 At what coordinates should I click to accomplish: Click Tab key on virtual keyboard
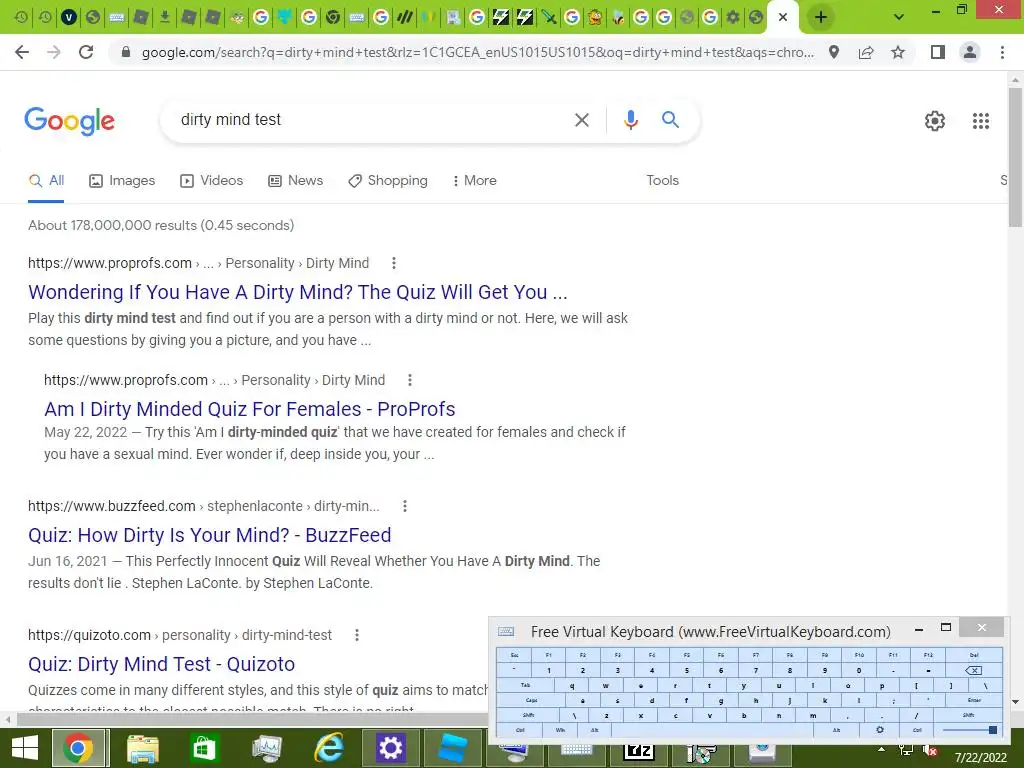[x=525, y=686]
